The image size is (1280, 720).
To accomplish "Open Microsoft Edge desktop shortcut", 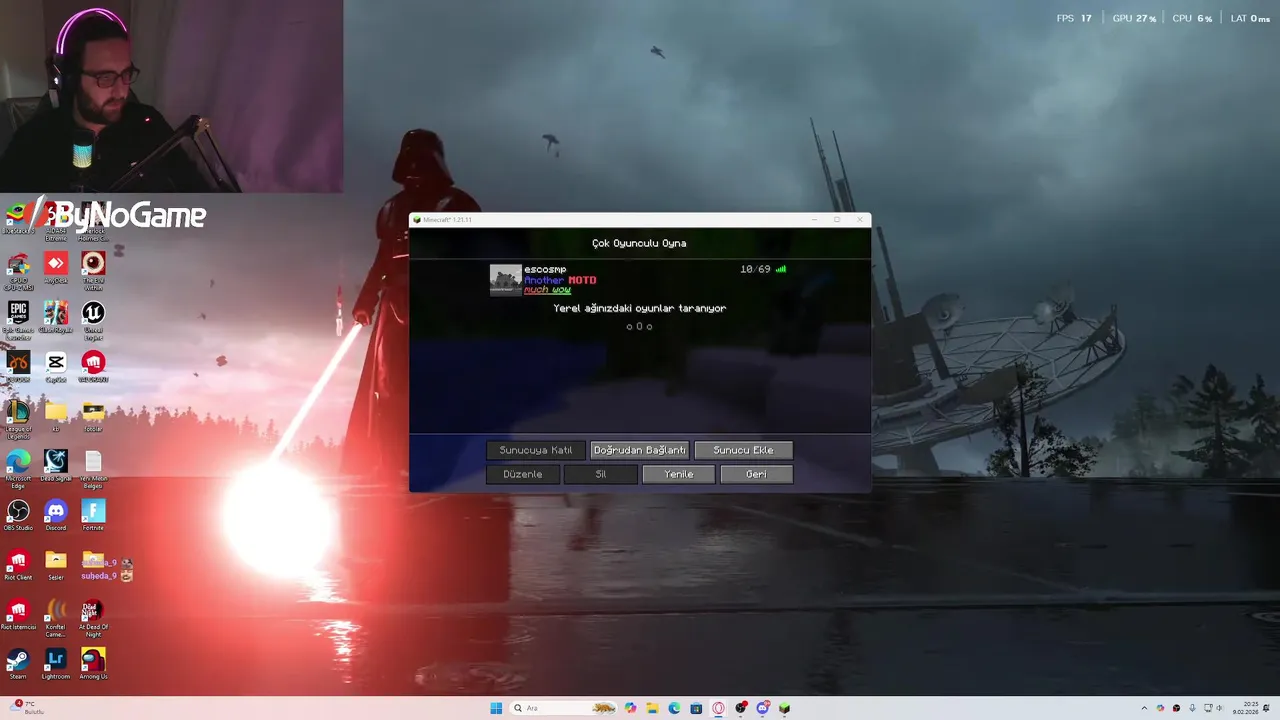I will pyautogui.click(x=18, y=467).
